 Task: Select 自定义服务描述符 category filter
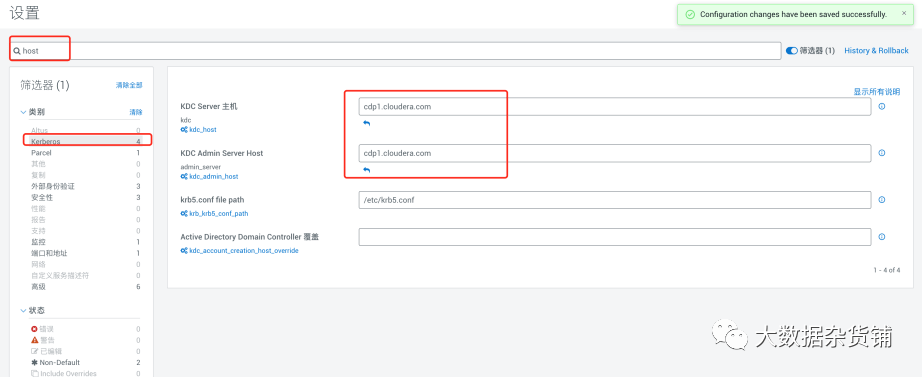[x=85, y=275]
